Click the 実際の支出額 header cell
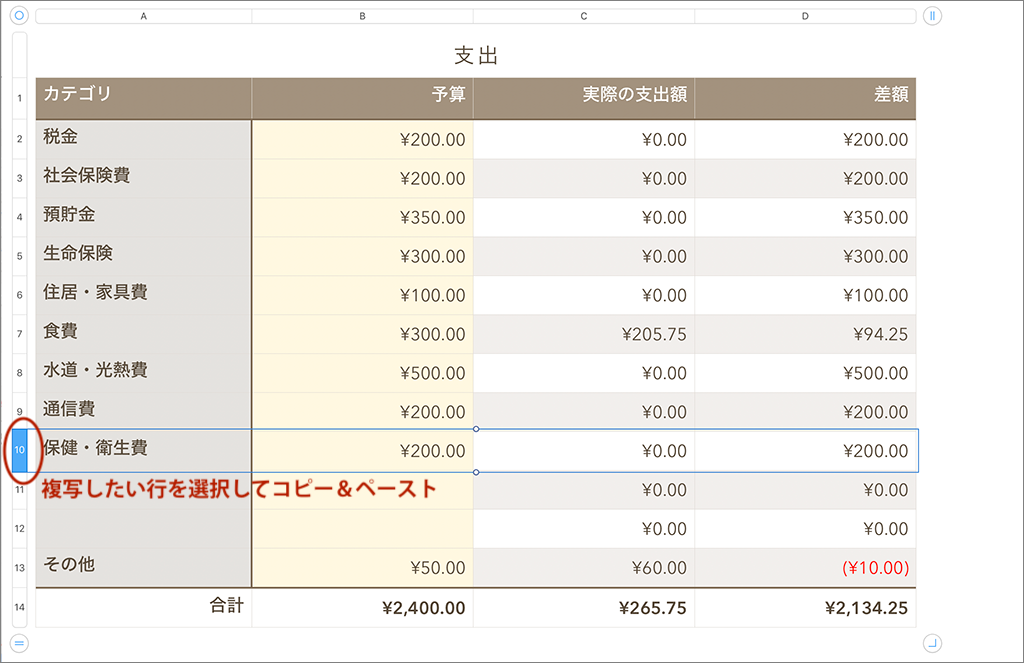 584,99
